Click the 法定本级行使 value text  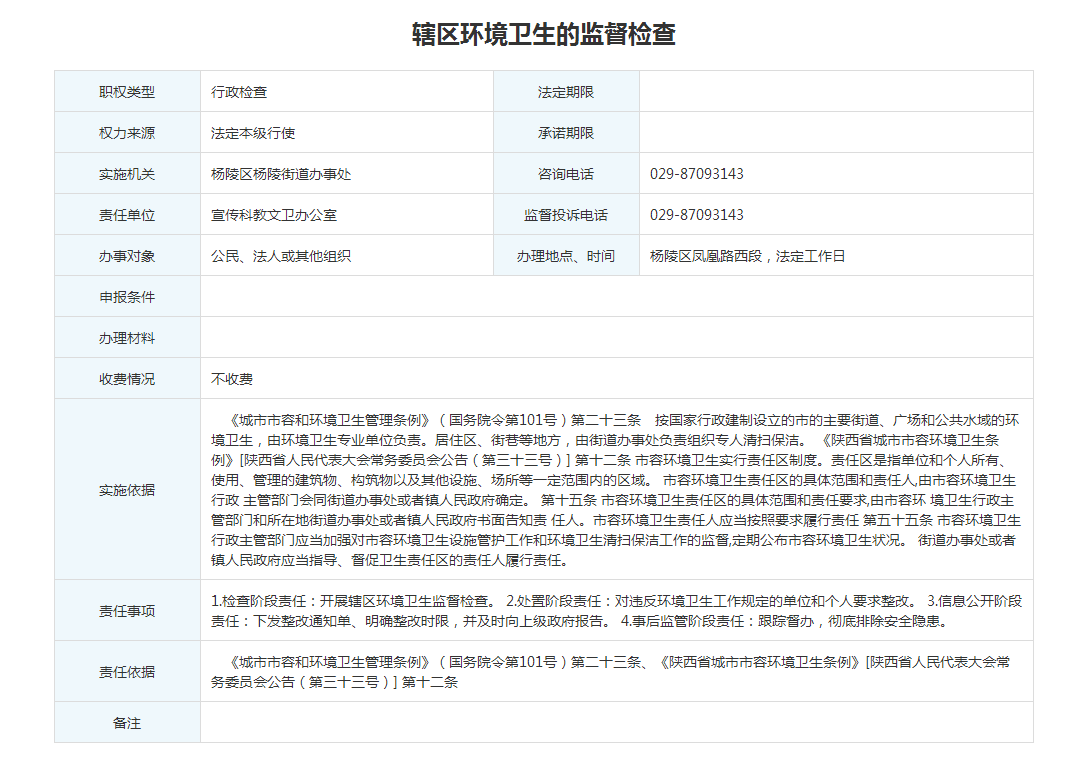pos(253,133)
